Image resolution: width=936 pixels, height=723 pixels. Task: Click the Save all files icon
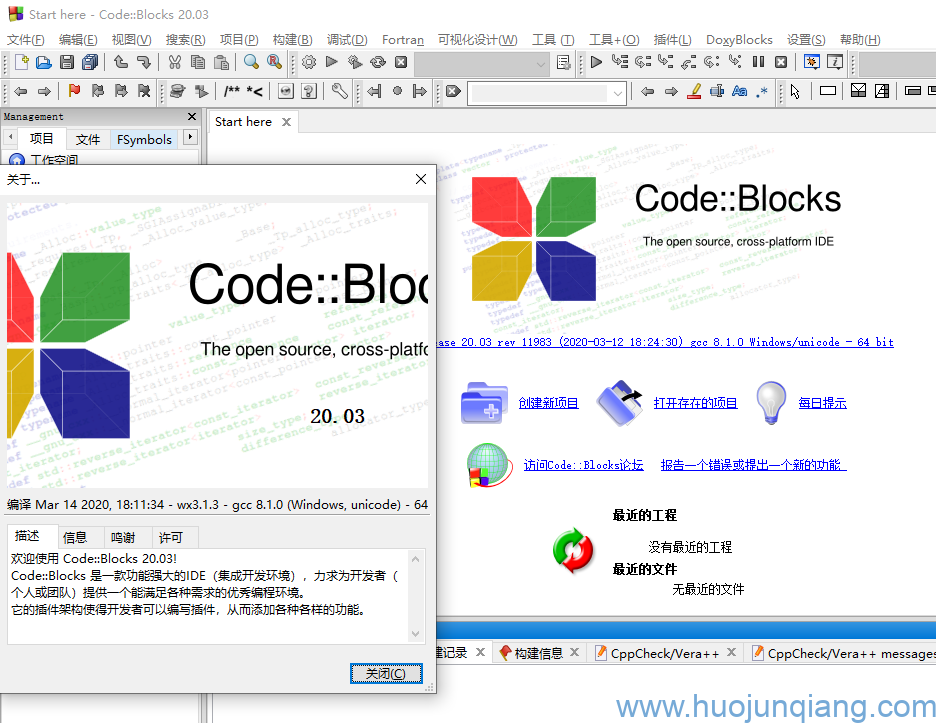click(x=90, y=62)
